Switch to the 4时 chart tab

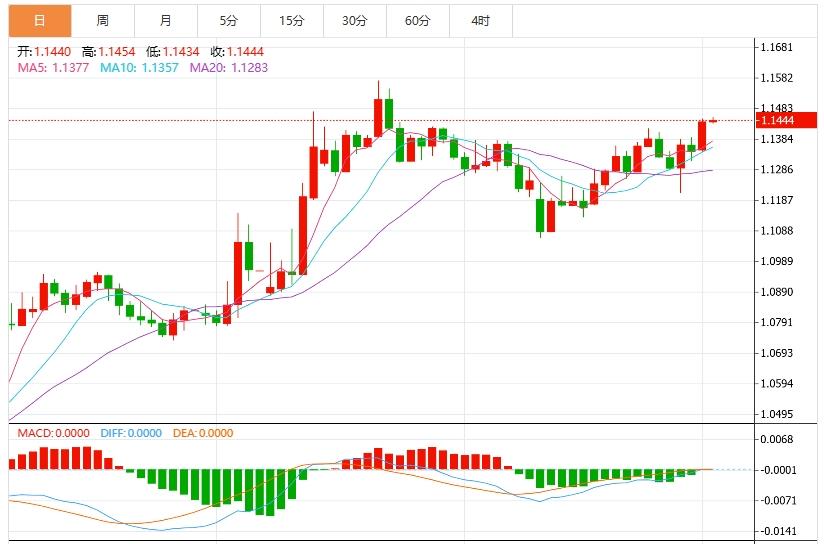coord(481,20)
